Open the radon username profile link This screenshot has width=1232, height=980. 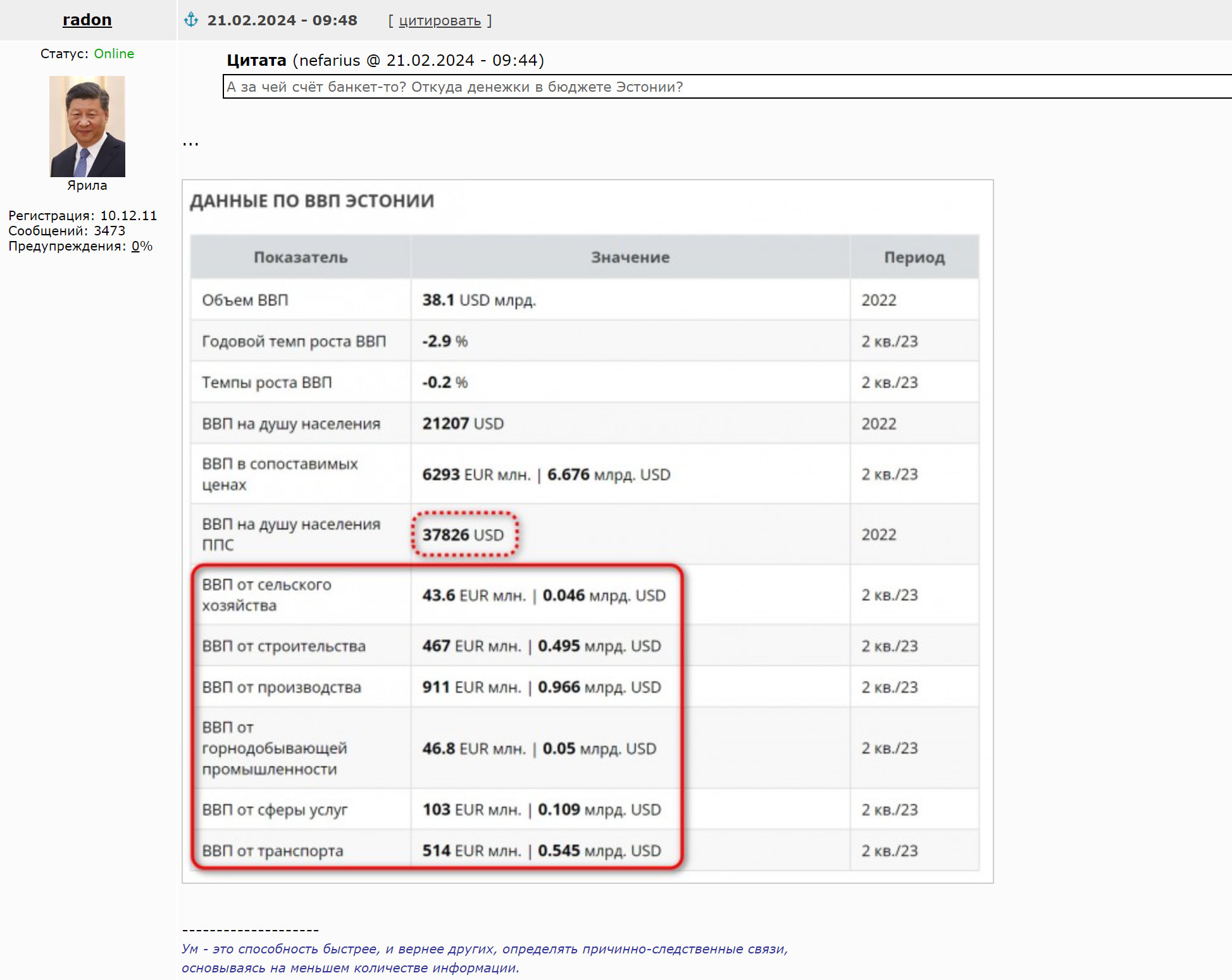[x=87, y=20]
